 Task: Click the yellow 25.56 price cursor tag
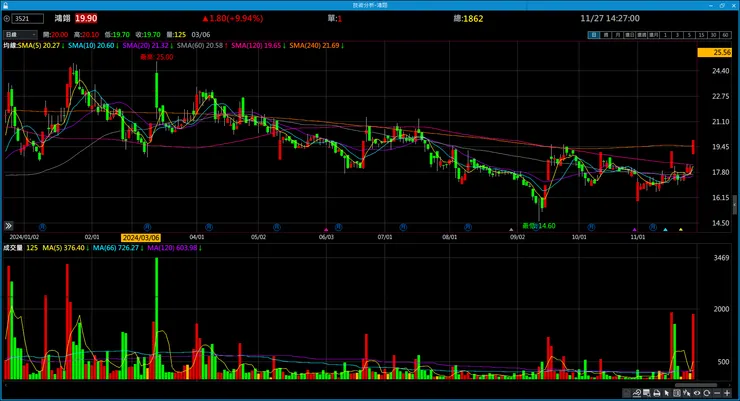click(x=715, y=52)
